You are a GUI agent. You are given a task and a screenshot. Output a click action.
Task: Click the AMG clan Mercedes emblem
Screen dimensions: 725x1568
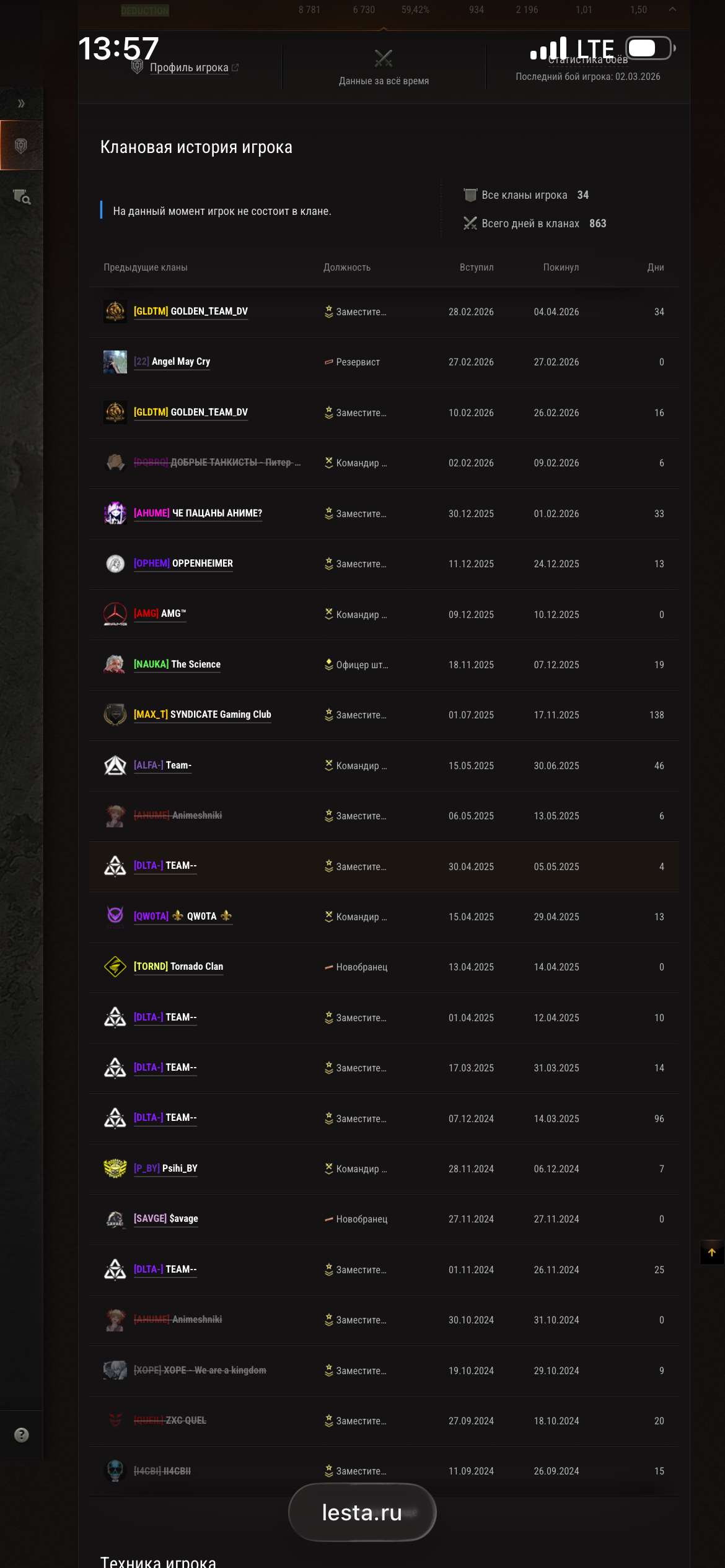pos(115,614)
